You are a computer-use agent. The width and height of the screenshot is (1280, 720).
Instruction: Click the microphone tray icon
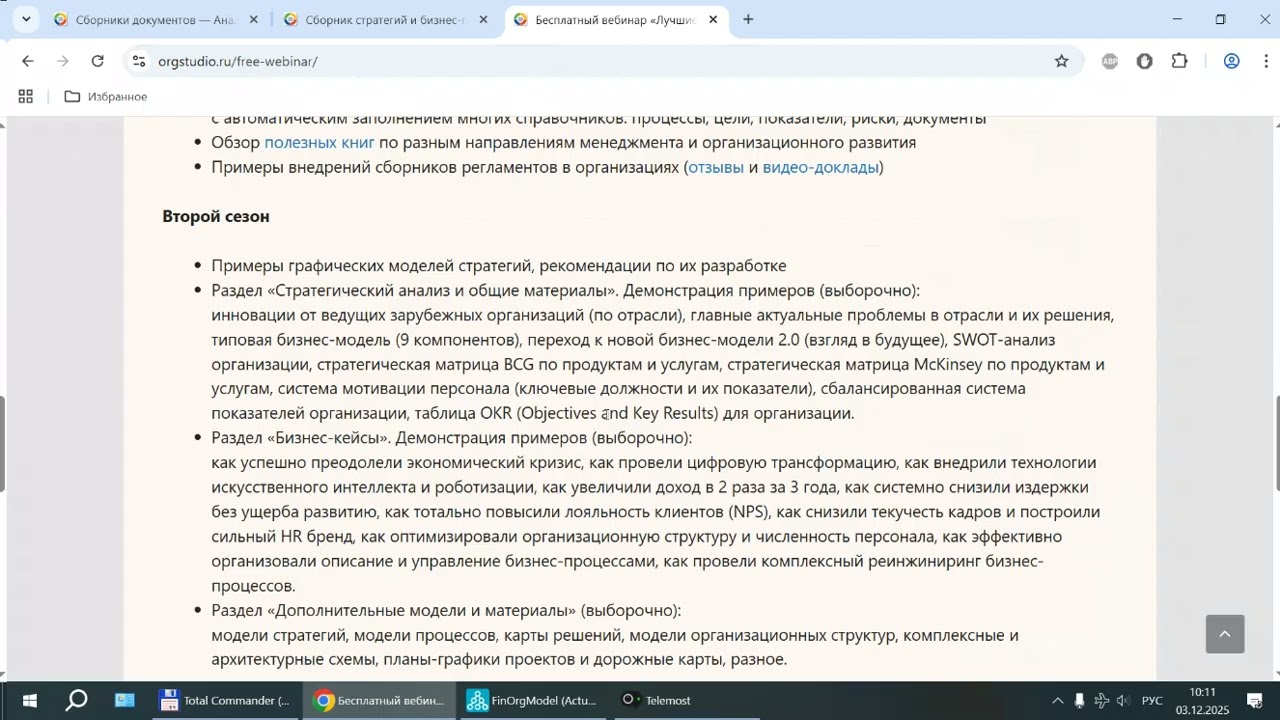click(1079, 700)
